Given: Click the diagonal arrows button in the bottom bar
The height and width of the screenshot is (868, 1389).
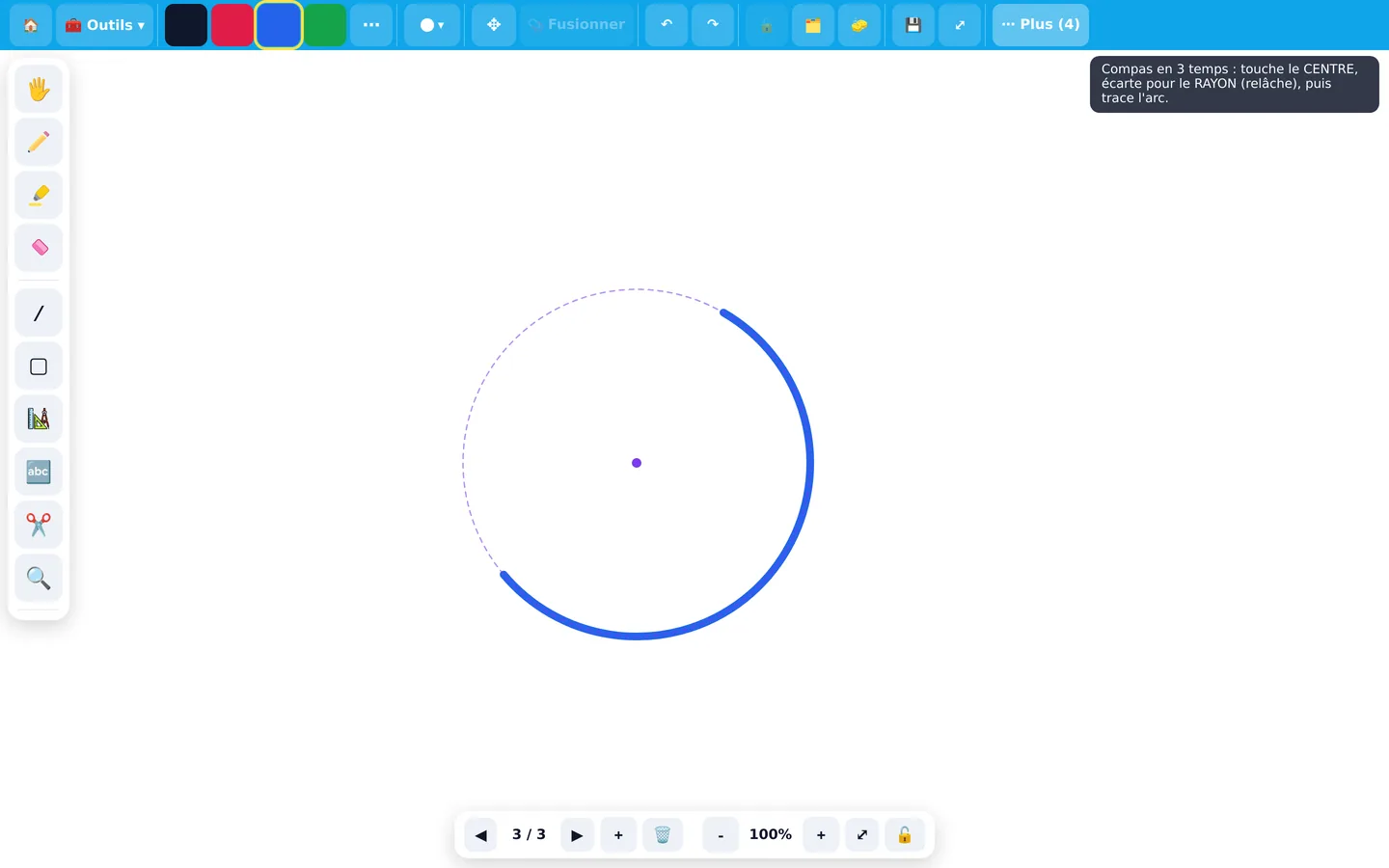Looking at the screenshot, I should [862, 835].
